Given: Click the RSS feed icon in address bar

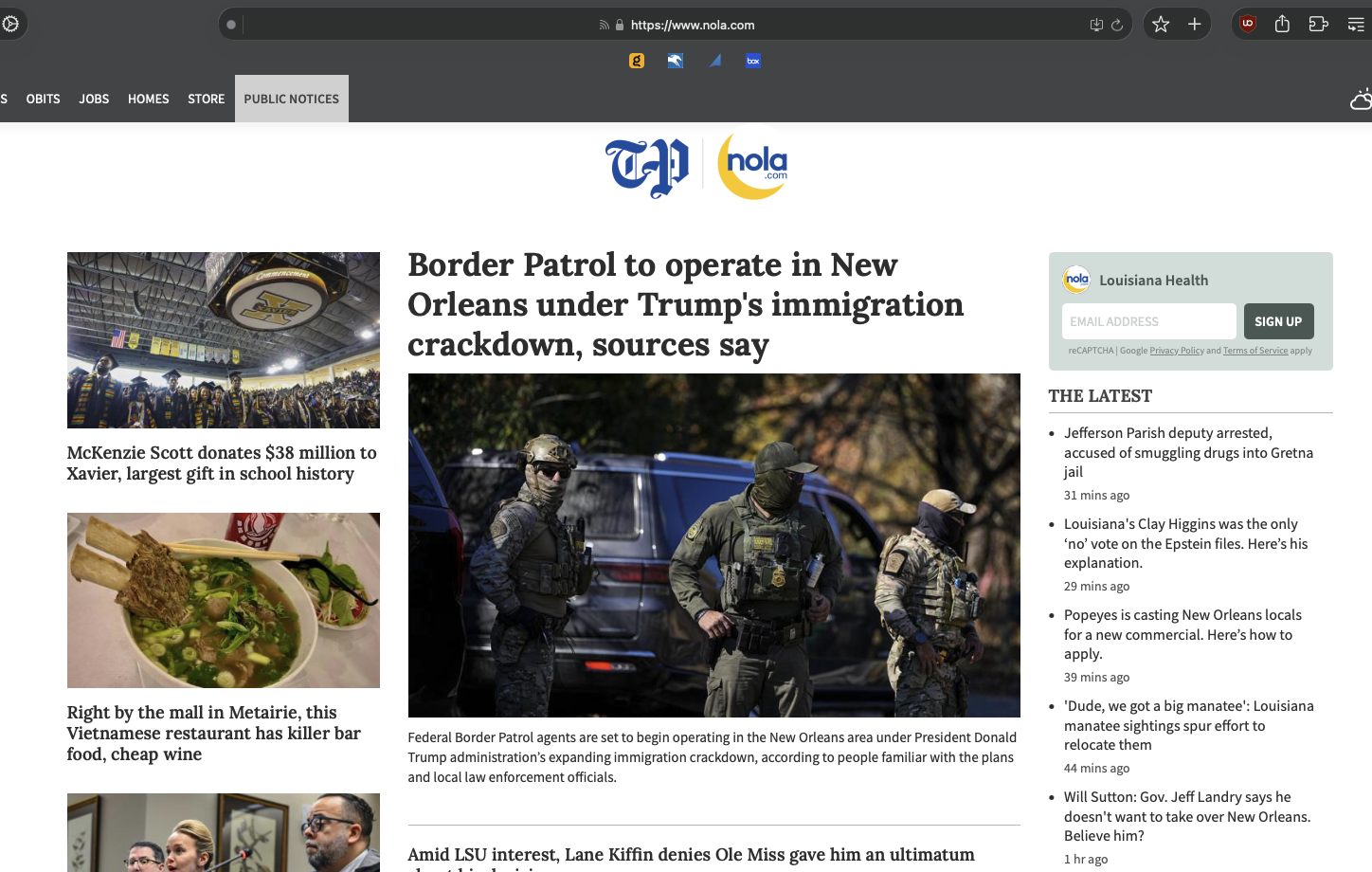Looking at the screenshot, I should point(604,26).
